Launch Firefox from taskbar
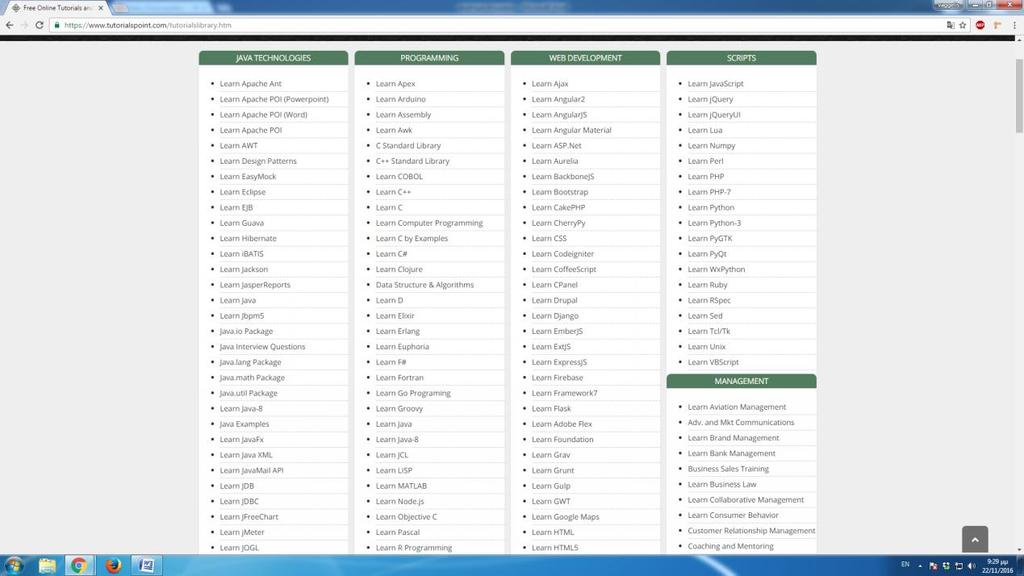The width and height of the screenshot is (1024, 576). pyautogui.click(x=113, y=566)
